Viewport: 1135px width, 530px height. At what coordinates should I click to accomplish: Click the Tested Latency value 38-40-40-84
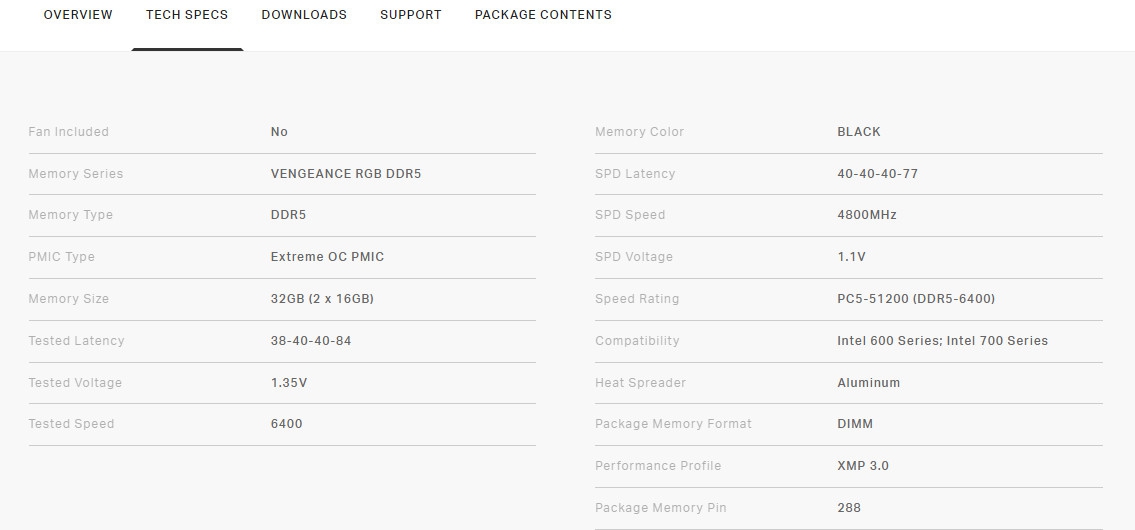click(311, 341)
